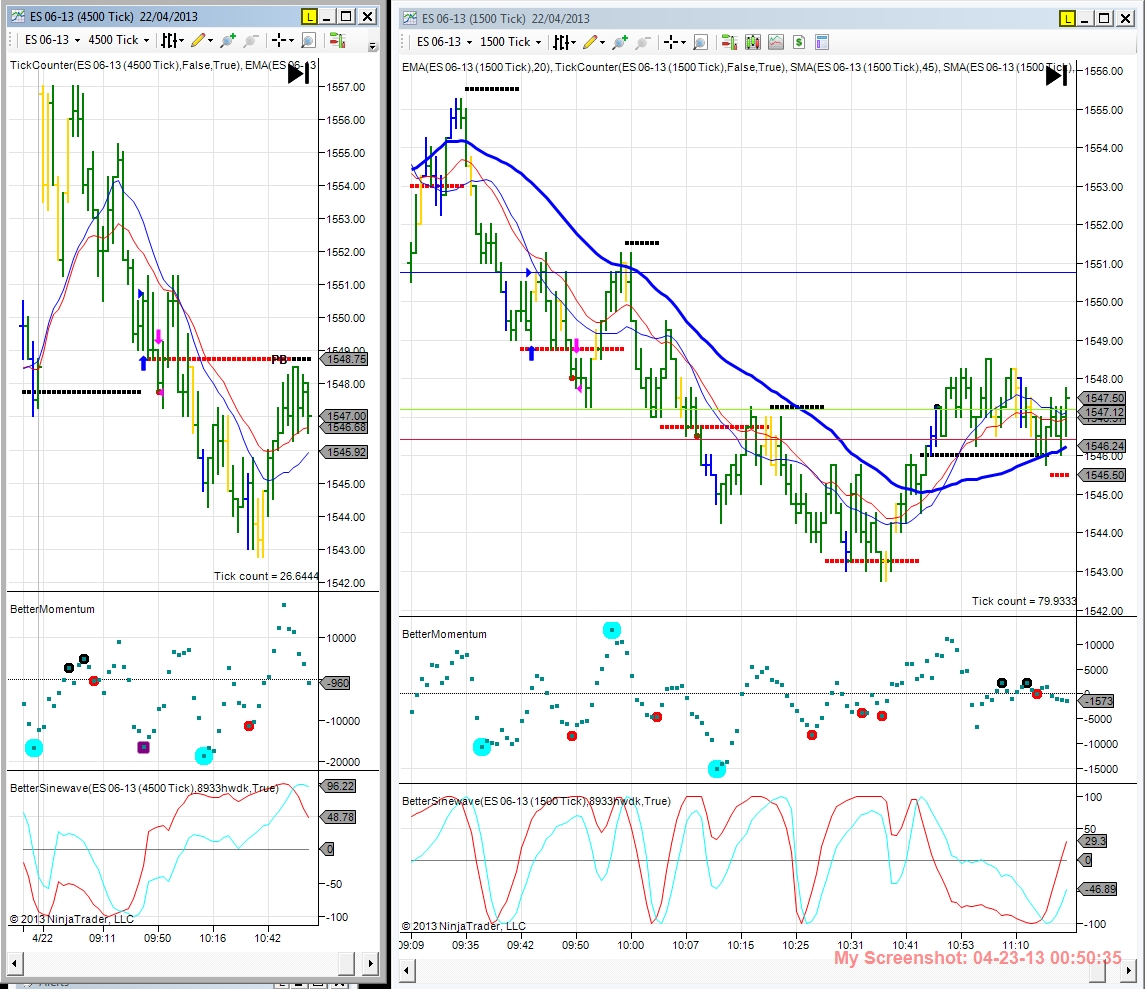Show Chart Trader panel in 1500 Tick window
1145x989 pixels.
click(729, 42)
